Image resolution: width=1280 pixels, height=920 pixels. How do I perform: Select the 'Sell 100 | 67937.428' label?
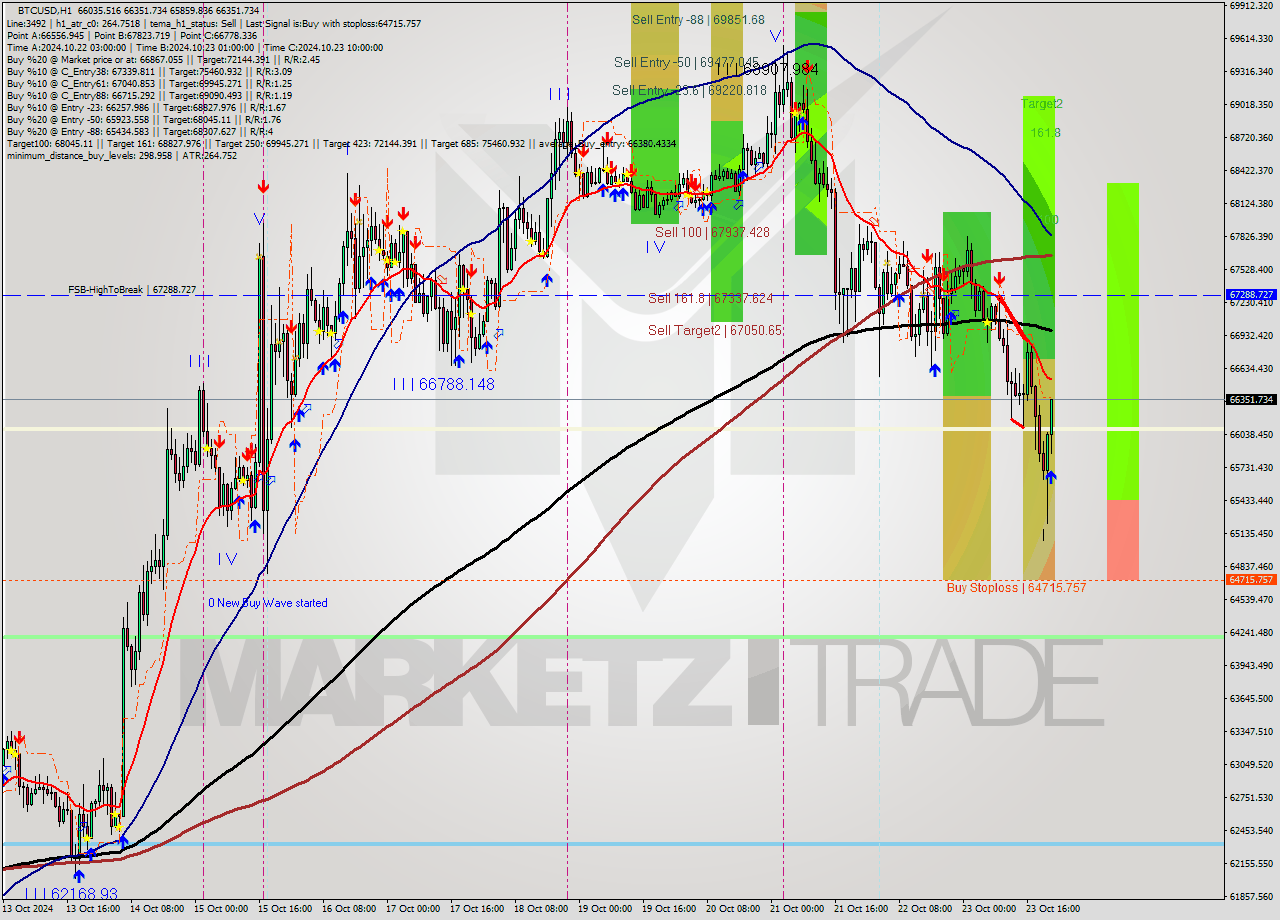pos(712,232)
